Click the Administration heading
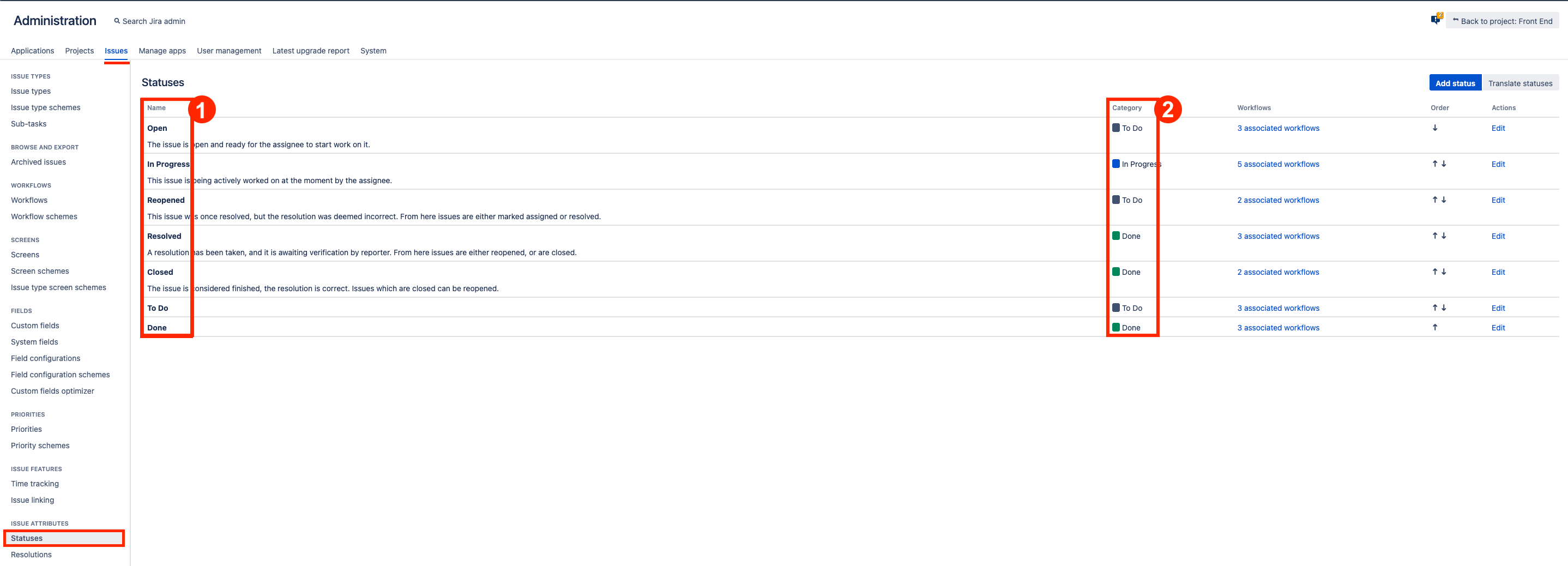 coord(55,21)
